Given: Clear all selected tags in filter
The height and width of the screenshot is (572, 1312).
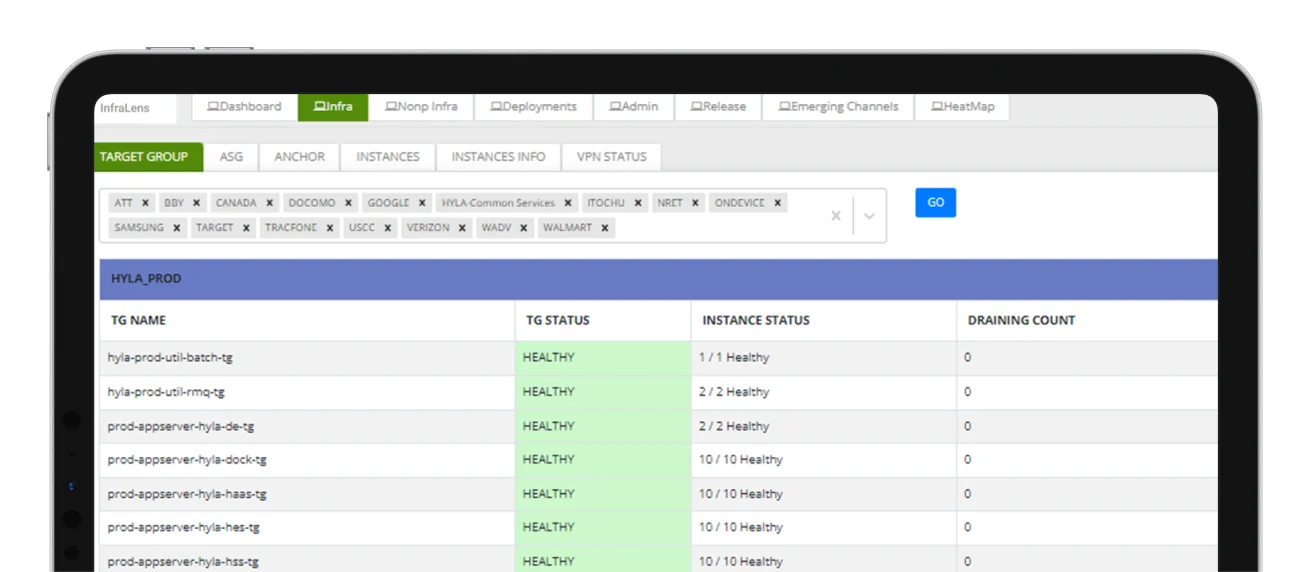Looking at the screenshot, I should [836, 216].
